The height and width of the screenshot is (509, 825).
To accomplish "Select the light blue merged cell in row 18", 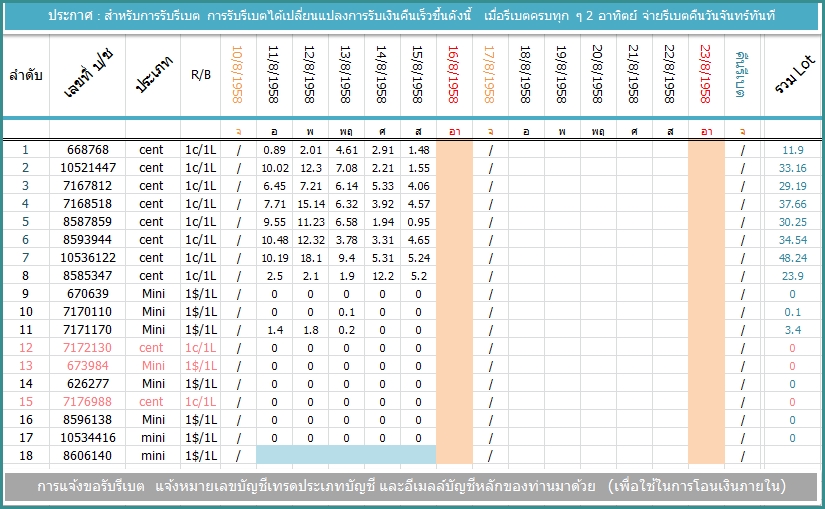I will [x=346, y=455].
